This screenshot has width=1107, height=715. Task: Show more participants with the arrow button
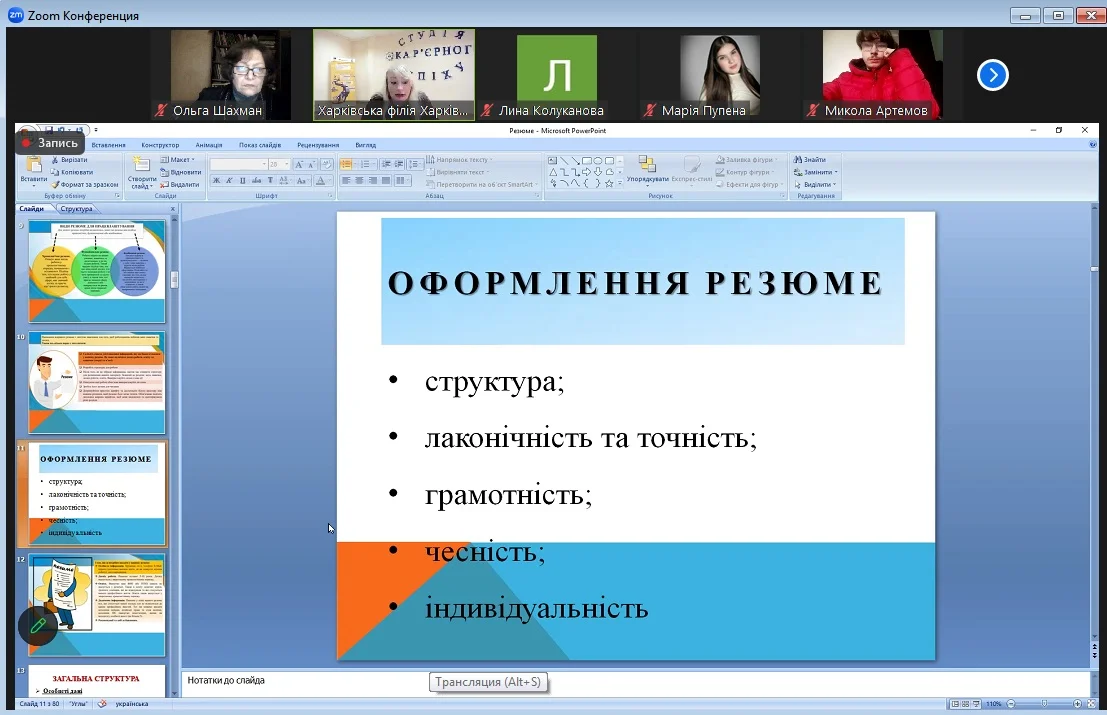pyautogui.click(x=992, y=75)
